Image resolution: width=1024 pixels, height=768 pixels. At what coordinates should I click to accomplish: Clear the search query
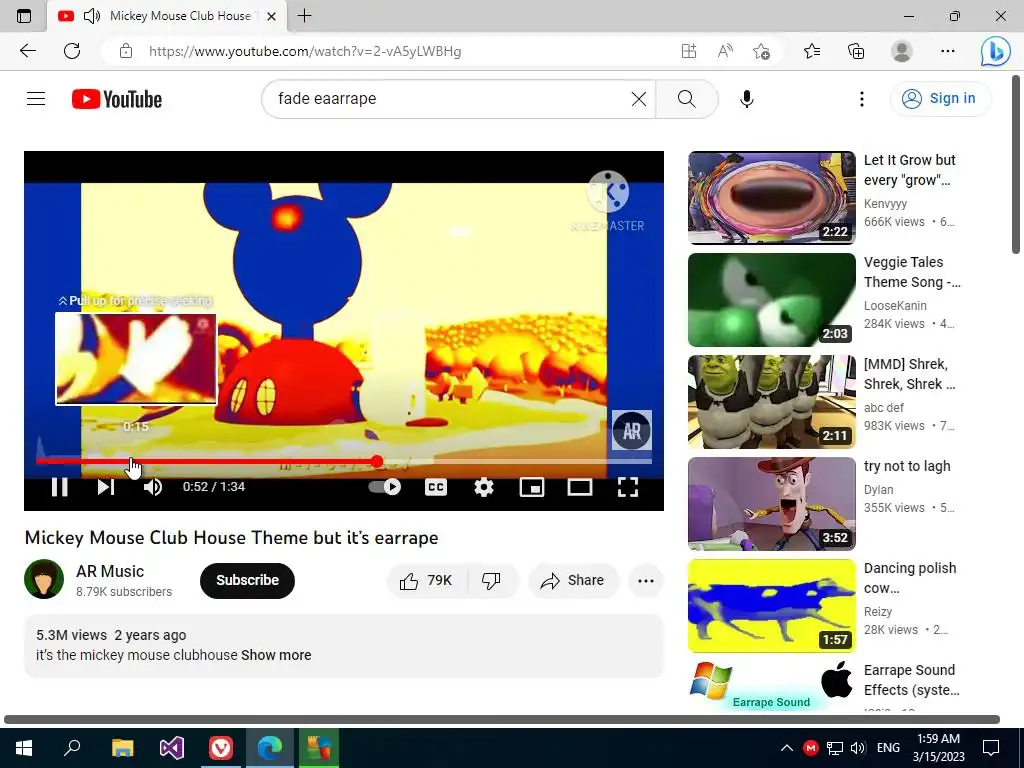pyautogui.click(x=639, y=99)
